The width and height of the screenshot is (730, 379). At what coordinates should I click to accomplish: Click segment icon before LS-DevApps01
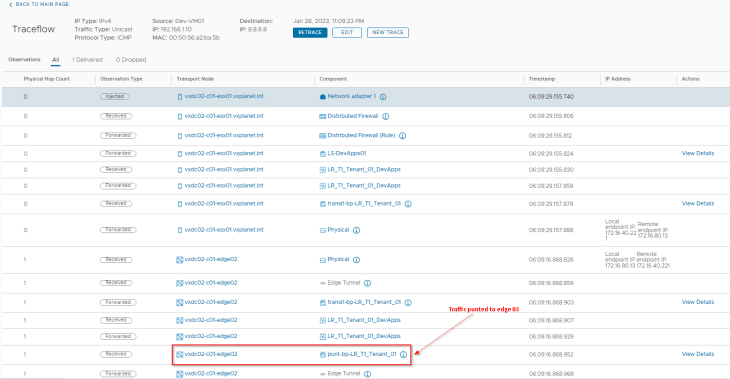coord(323,154)
